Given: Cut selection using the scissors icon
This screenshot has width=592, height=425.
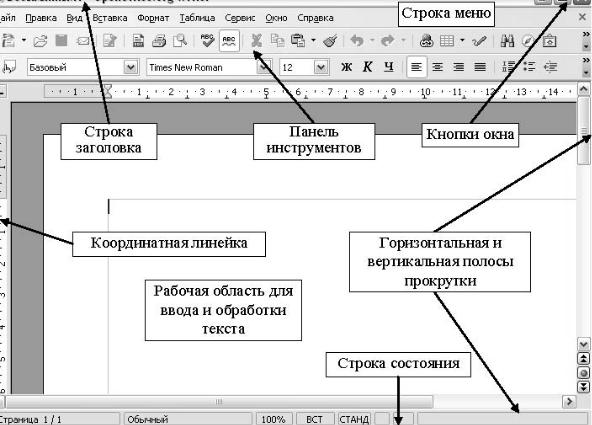Looking at the screenshot, I should pos(256,41).
